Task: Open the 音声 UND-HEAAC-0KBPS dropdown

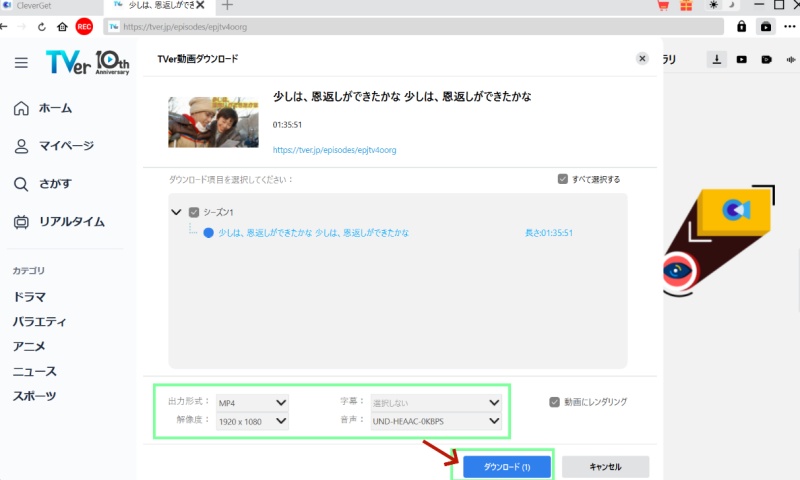Action: pyautogui.click(x=436, y=421)
